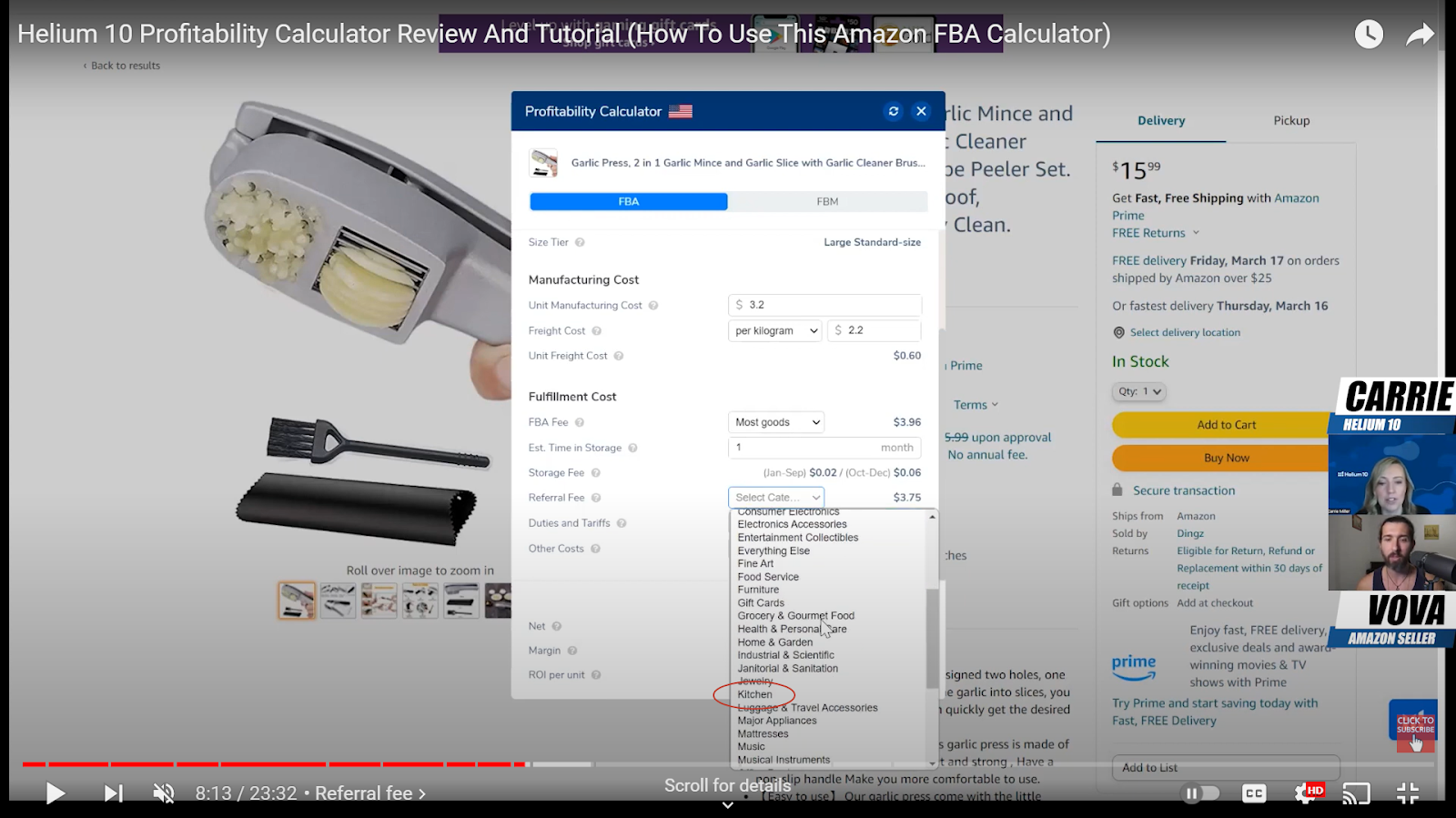Click the Margin help icon
Viewport: 1456px width, 818px height.
(x=572, y=651)
